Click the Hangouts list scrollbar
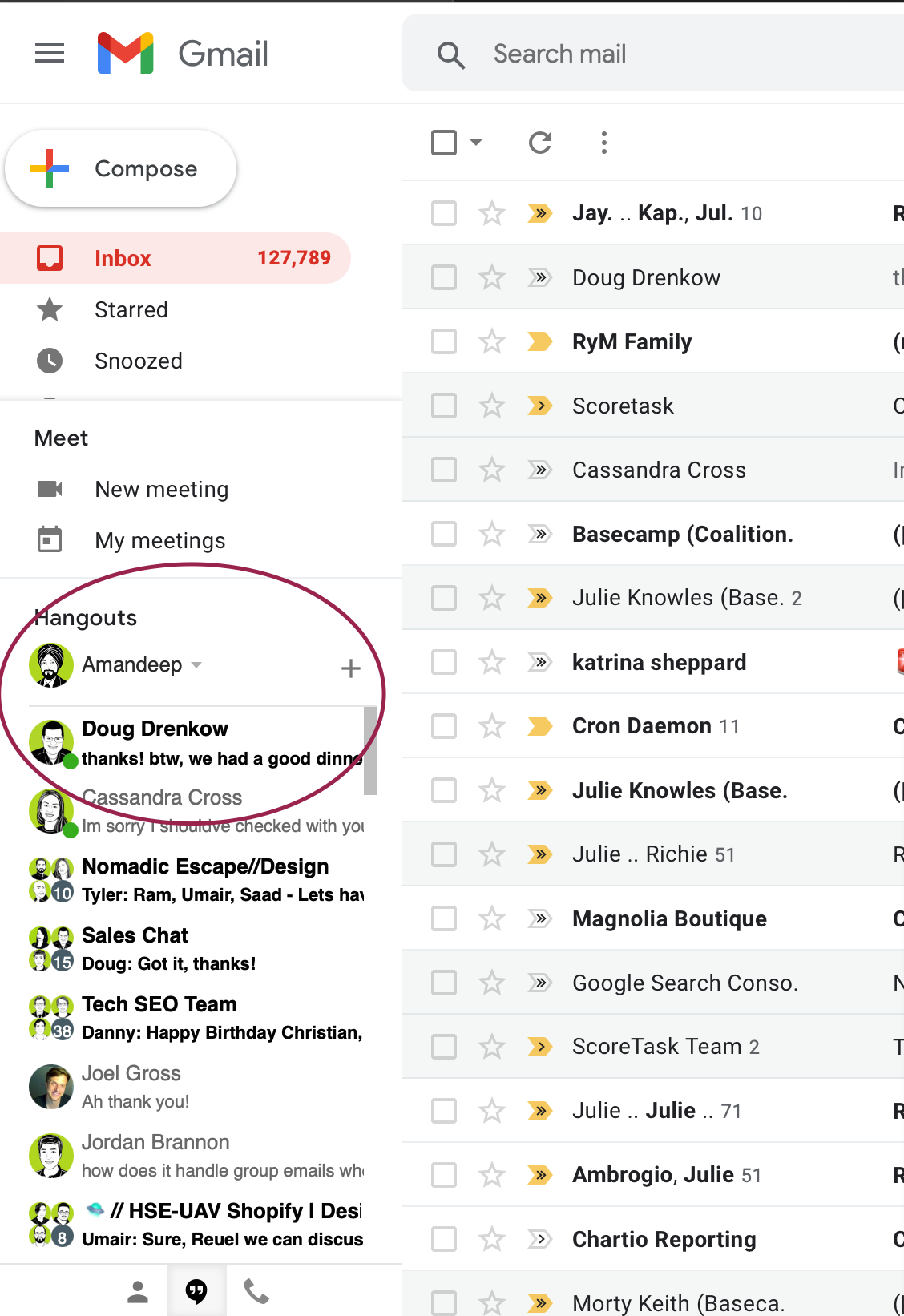This screenshot has height=1316, width=904. pos(369,750)
